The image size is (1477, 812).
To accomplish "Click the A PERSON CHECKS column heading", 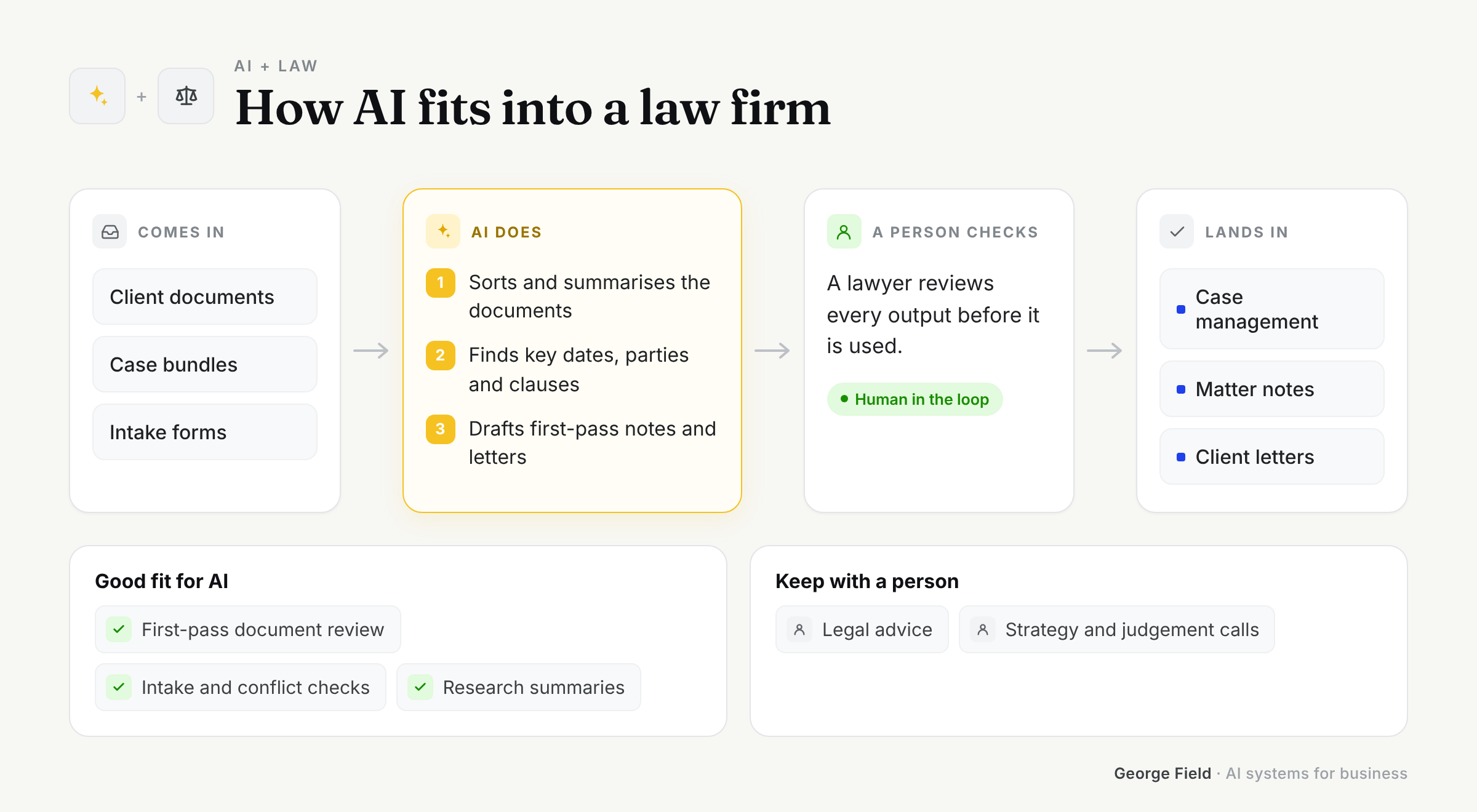I will tap(955, 232).
